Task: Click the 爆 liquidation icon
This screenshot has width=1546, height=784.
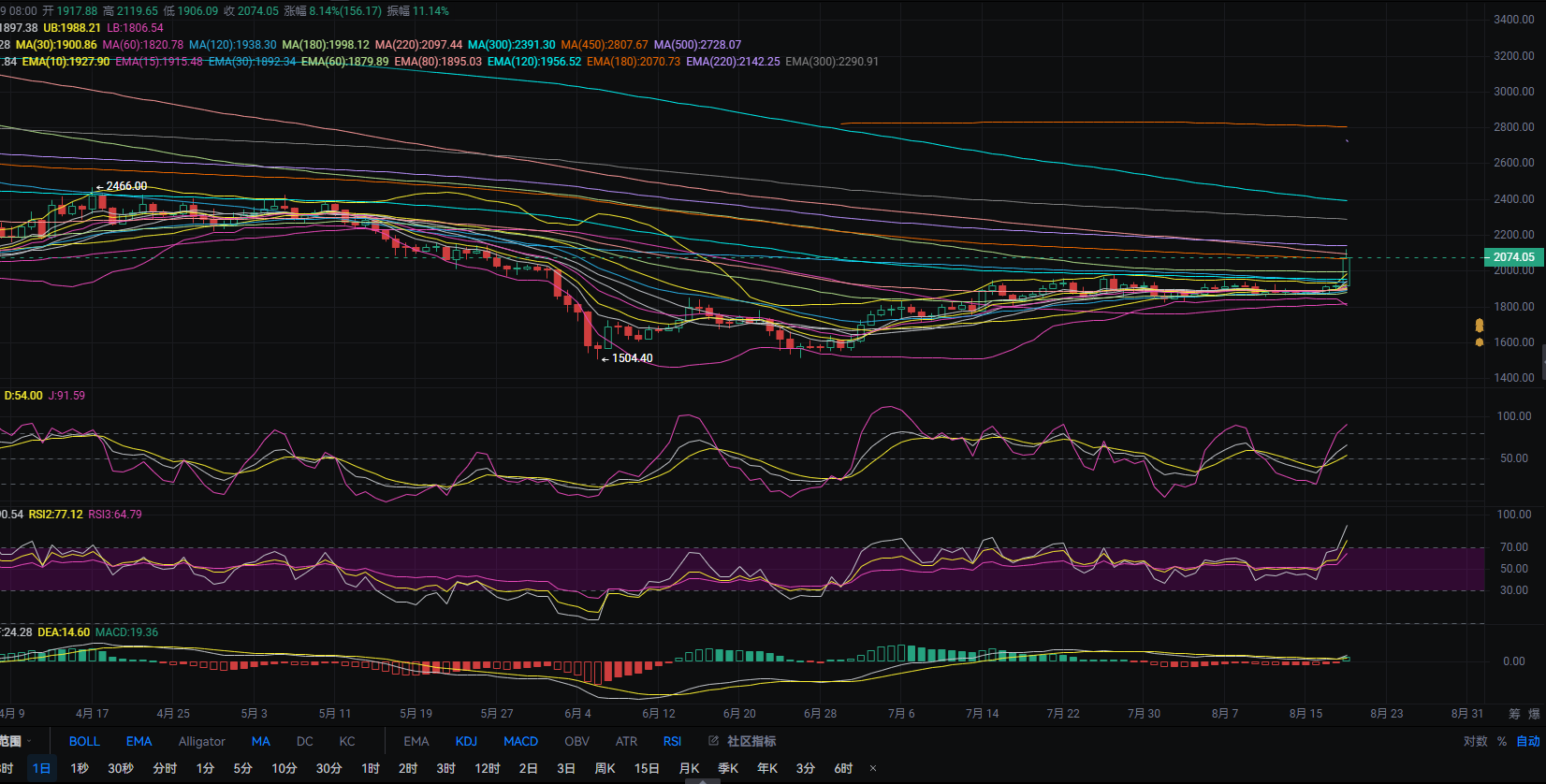Action: pyautogui.click(x=1534, y=714)
